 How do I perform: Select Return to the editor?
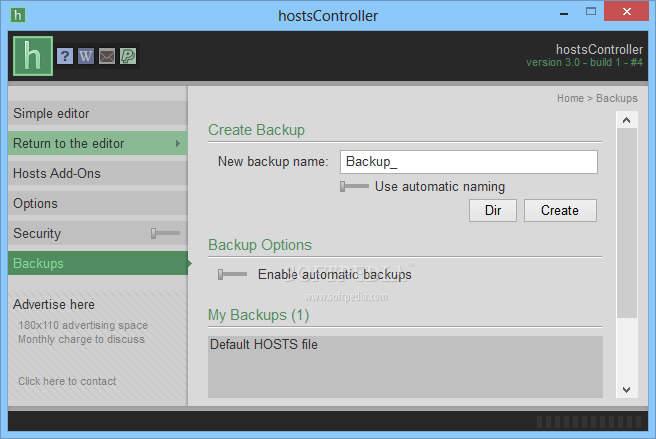tap(97, 144)
